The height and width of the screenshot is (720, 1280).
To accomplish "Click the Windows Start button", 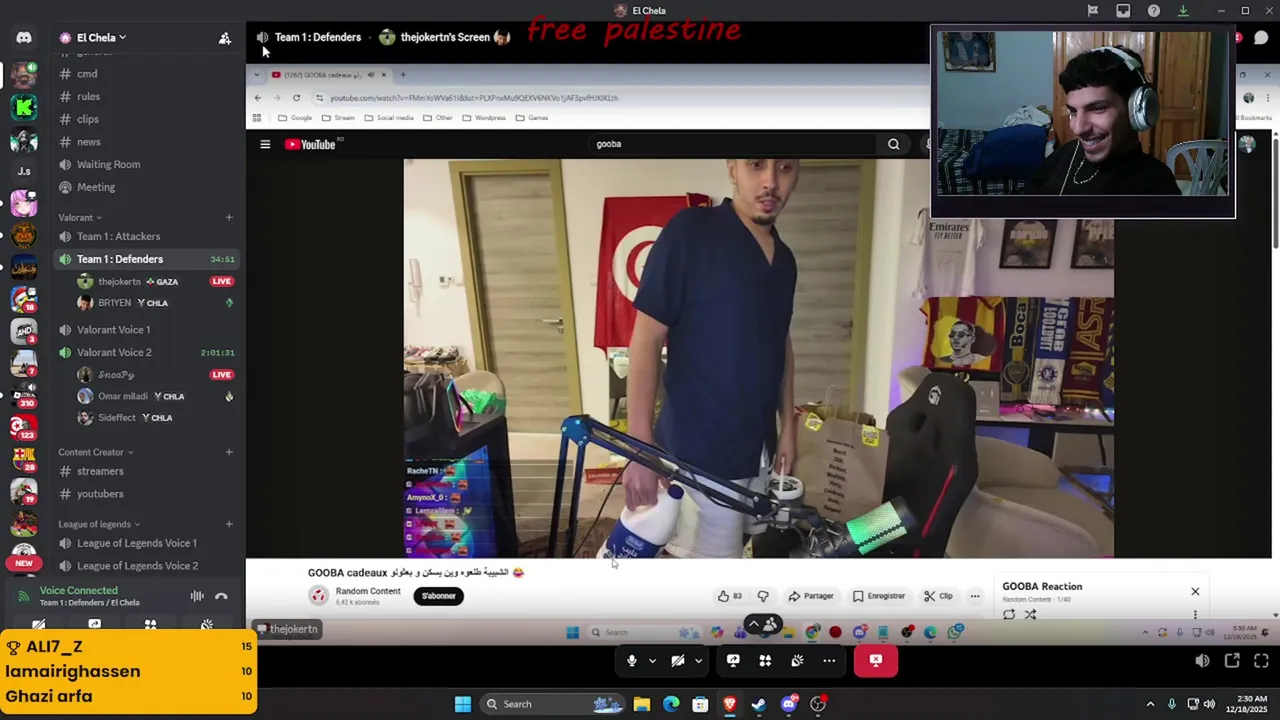I will [x=463, y=704].
